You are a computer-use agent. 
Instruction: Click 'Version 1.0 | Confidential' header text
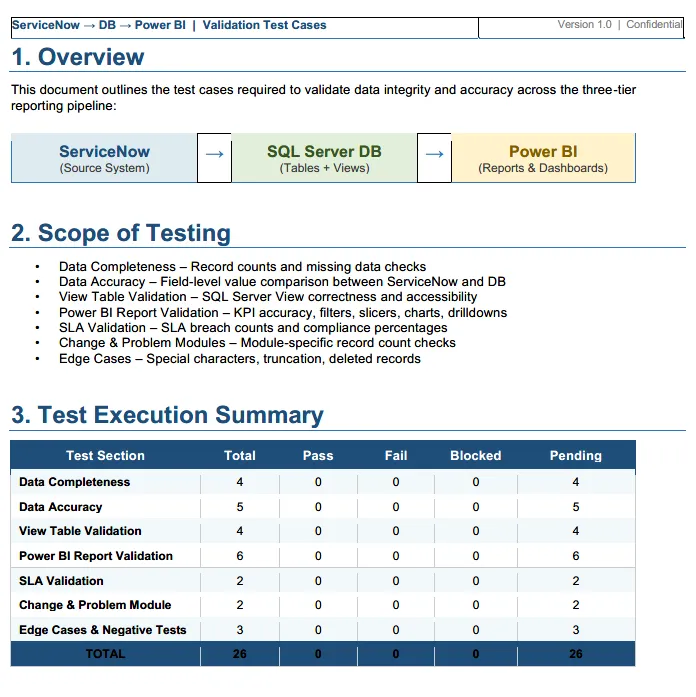[620, 24]
